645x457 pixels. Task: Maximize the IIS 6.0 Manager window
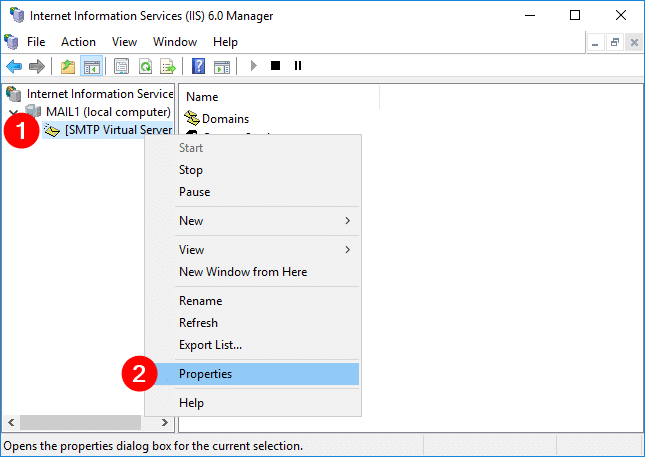pyautogui.click(x=575, y=16)
